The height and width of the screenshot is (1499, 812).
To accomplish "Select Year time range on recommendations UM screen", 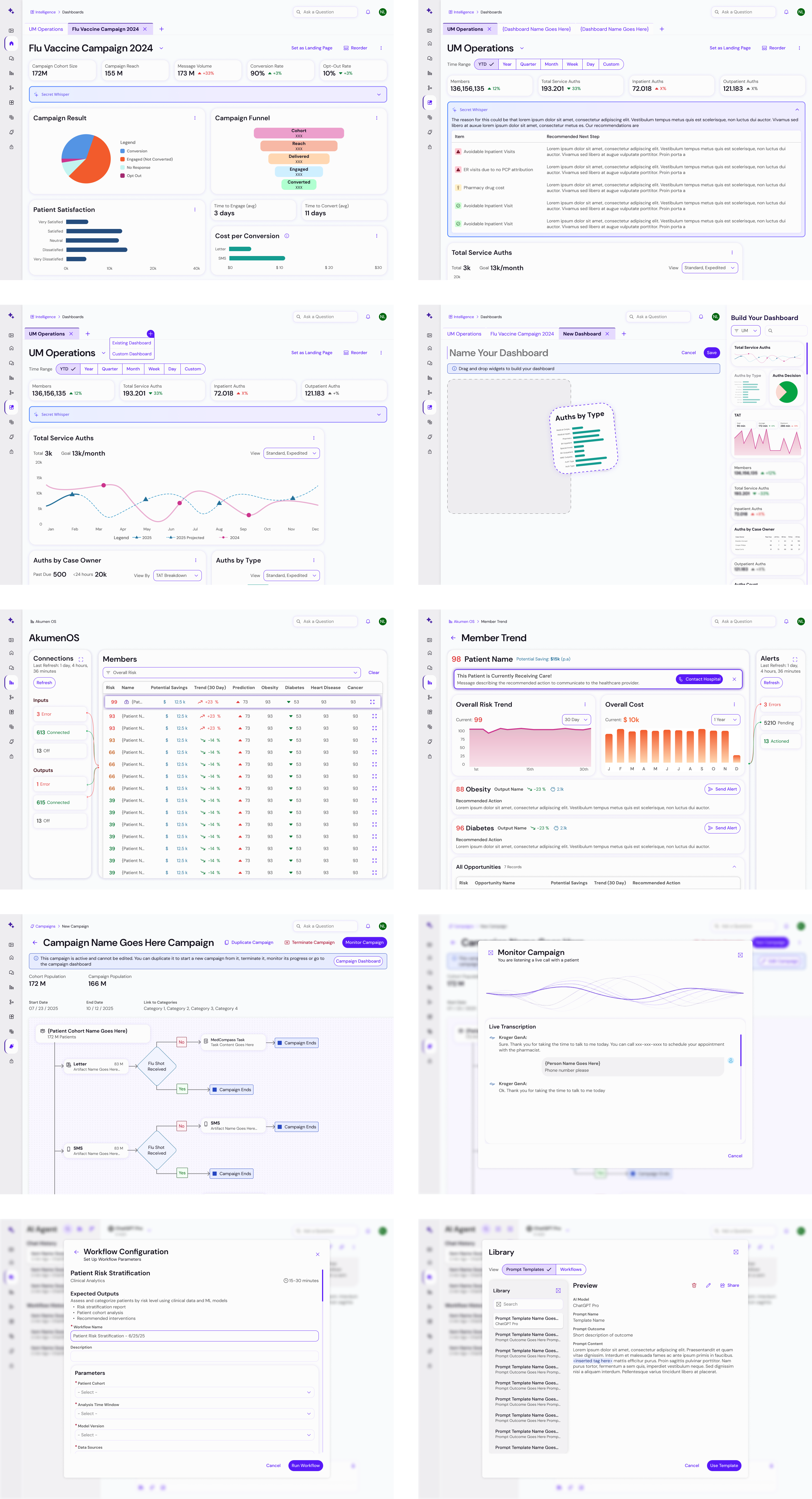I will tap(507, 65).
